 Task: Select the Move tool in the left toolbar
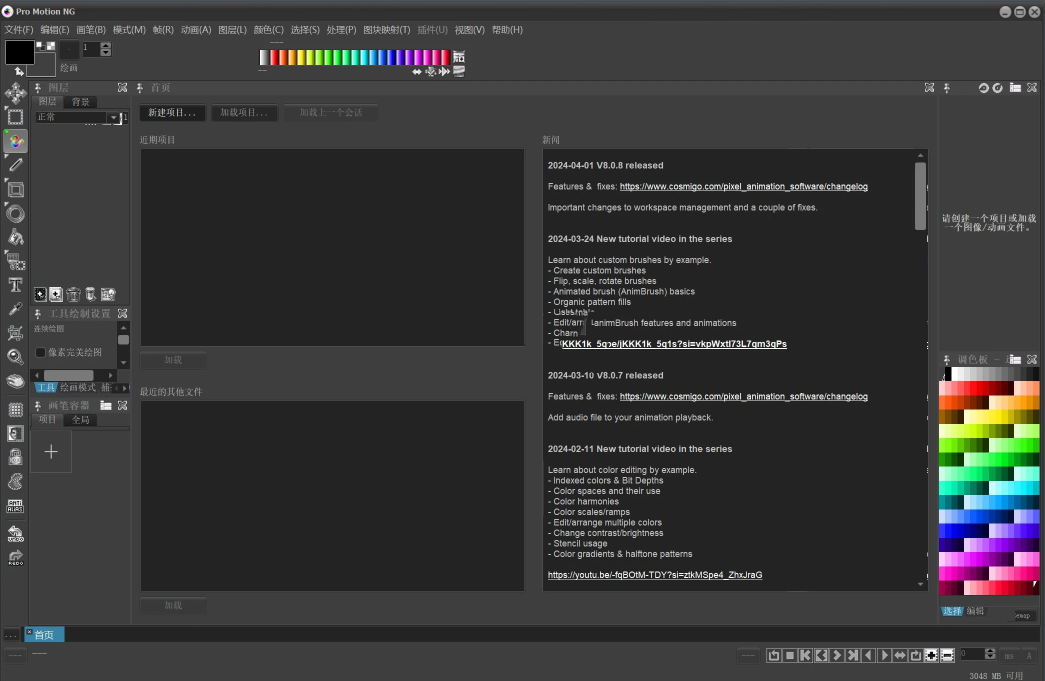click(15, 93)
